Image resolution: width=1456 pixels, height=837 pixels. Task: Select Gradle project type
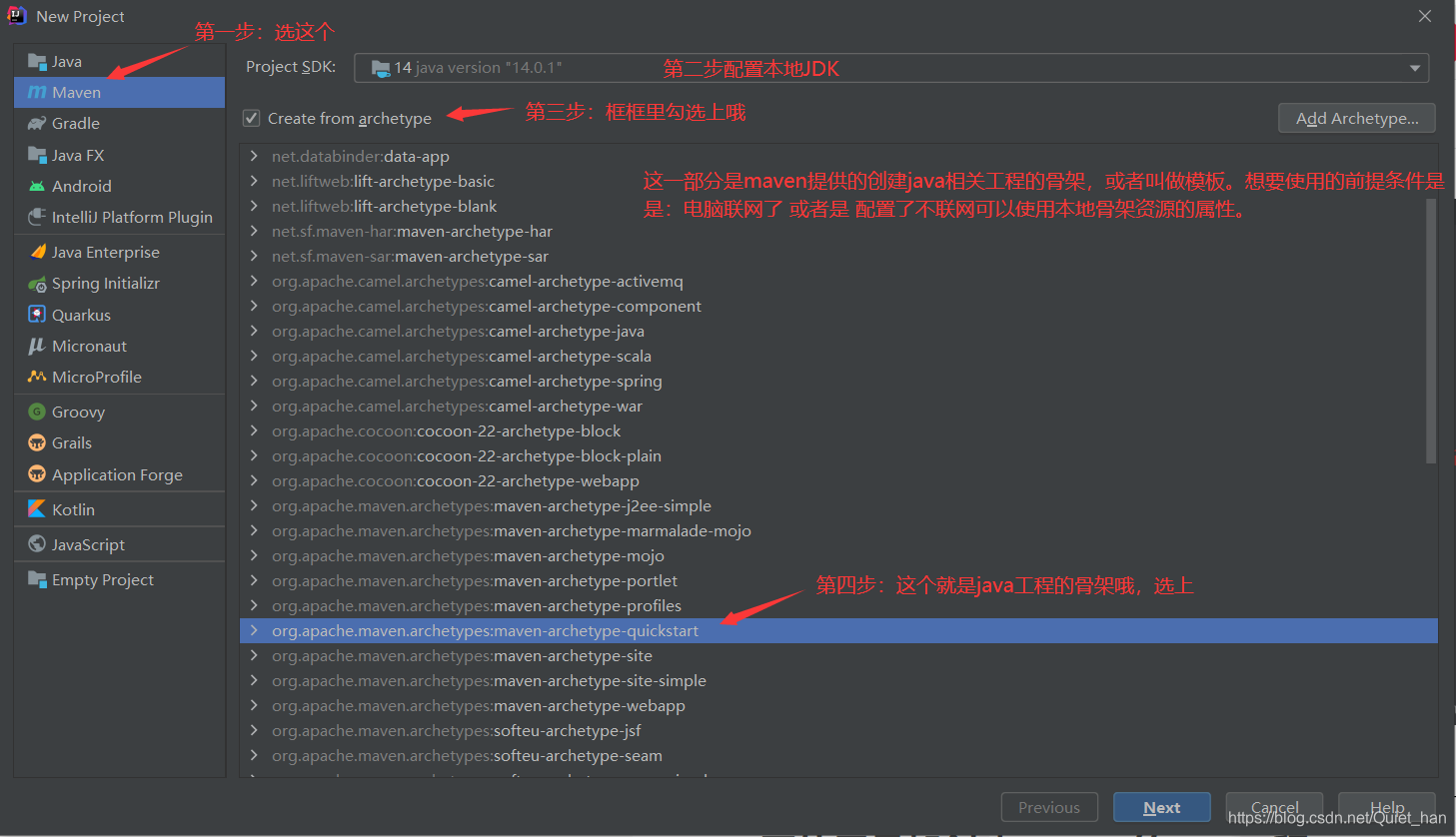120,123
